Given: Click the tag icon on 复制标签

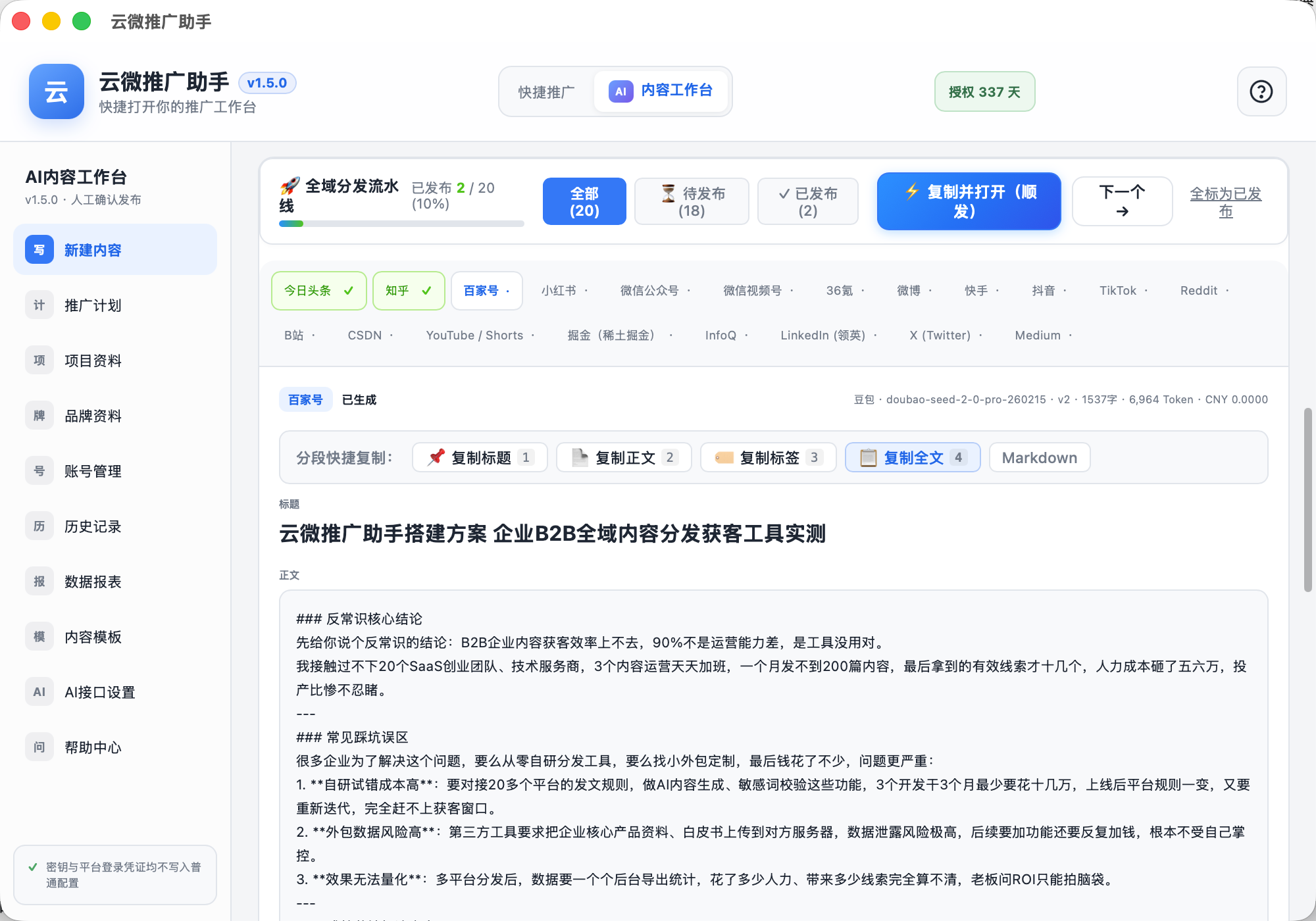Looking at the screenshot, I should coord(724,458).
